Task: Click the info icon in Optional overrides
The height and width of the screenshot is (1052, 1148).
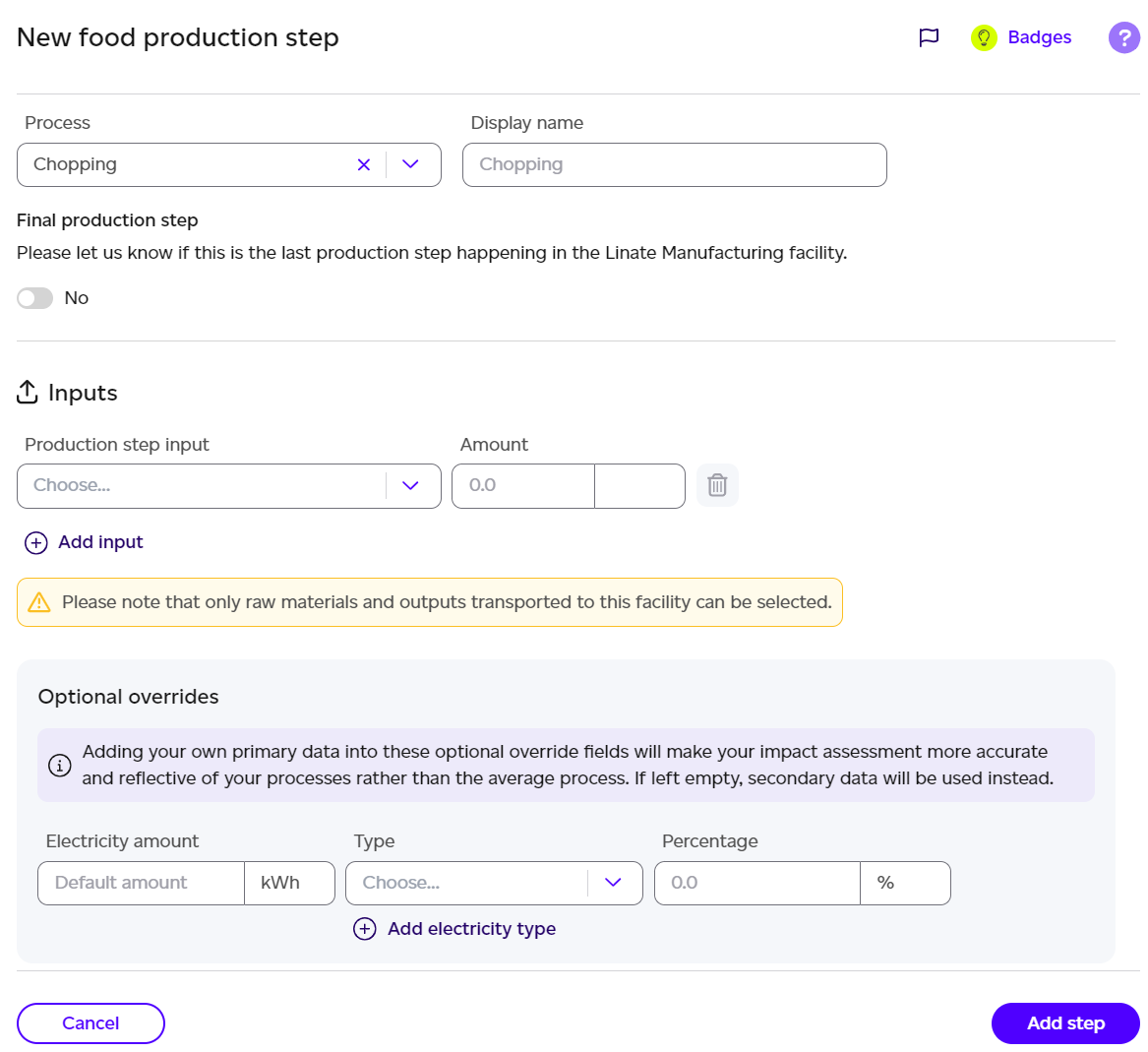Action: tap(60, 766)
